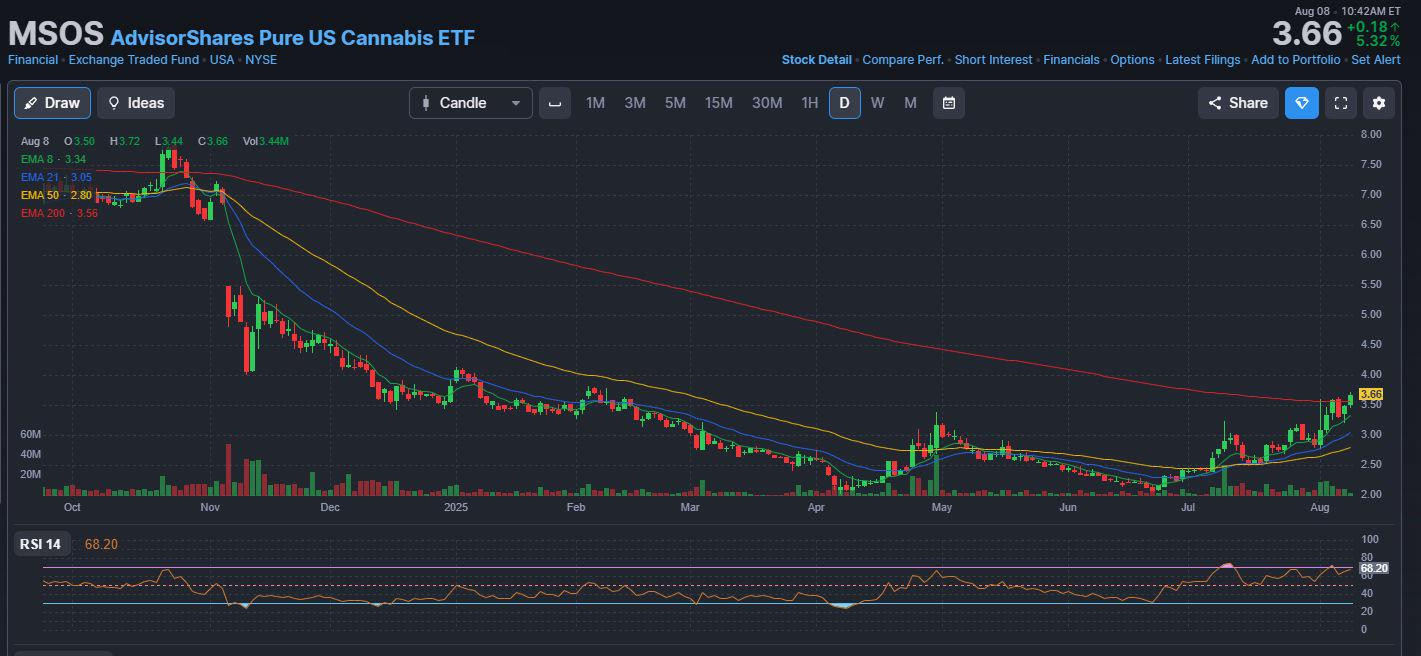The height and width of the screenshot is (656, 1421).
Task: Click the Exchange Traded Fund link
Action: pyautogui.click(x=134, y=60)
